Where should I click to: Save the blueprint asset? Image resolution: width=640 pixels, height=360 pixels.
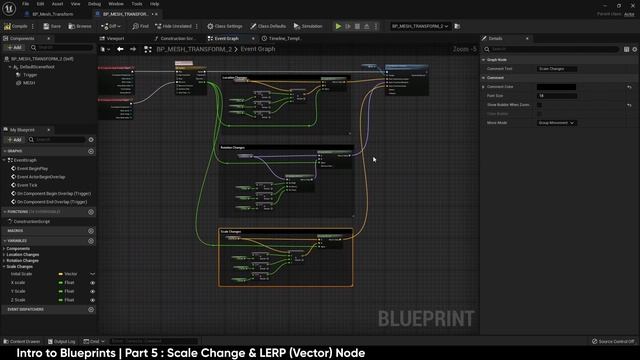point(52,26)
